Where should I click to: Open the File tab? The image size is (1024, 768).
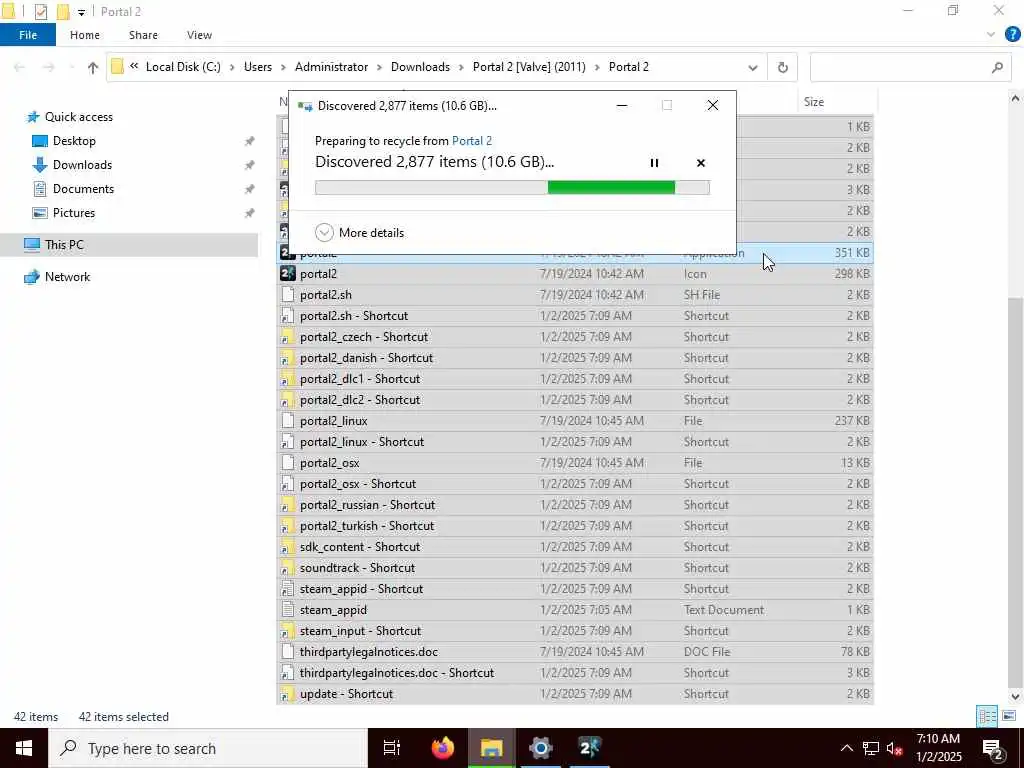(27, 35)
